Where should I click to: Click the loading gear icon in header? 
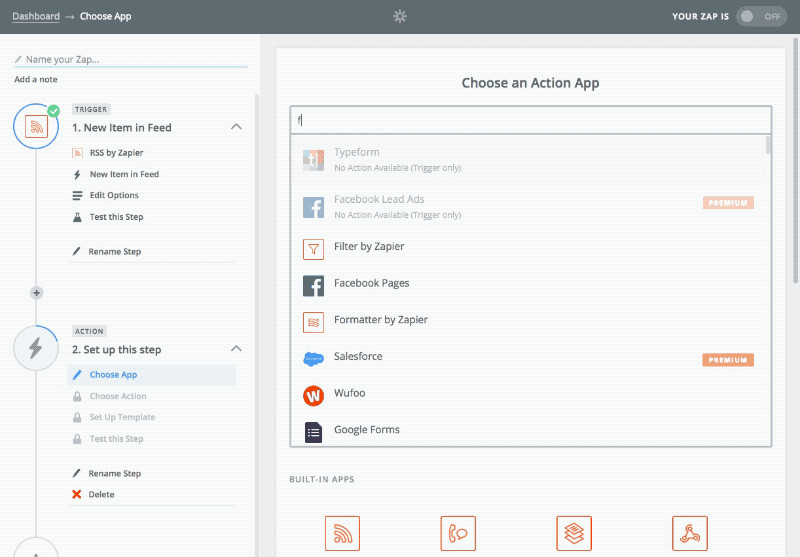coord(400,16)
